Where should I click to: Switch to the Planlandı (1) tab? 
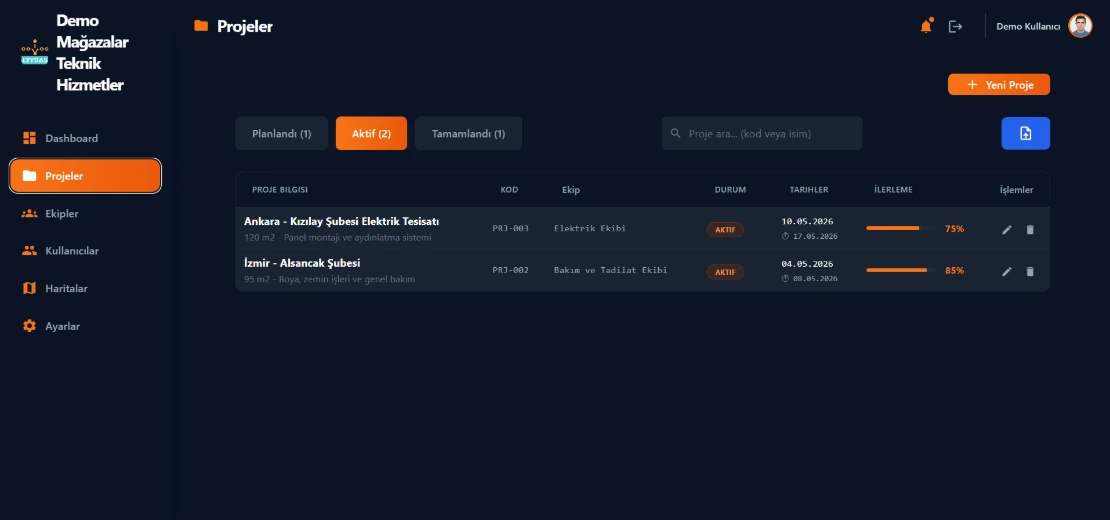(282, 134)
